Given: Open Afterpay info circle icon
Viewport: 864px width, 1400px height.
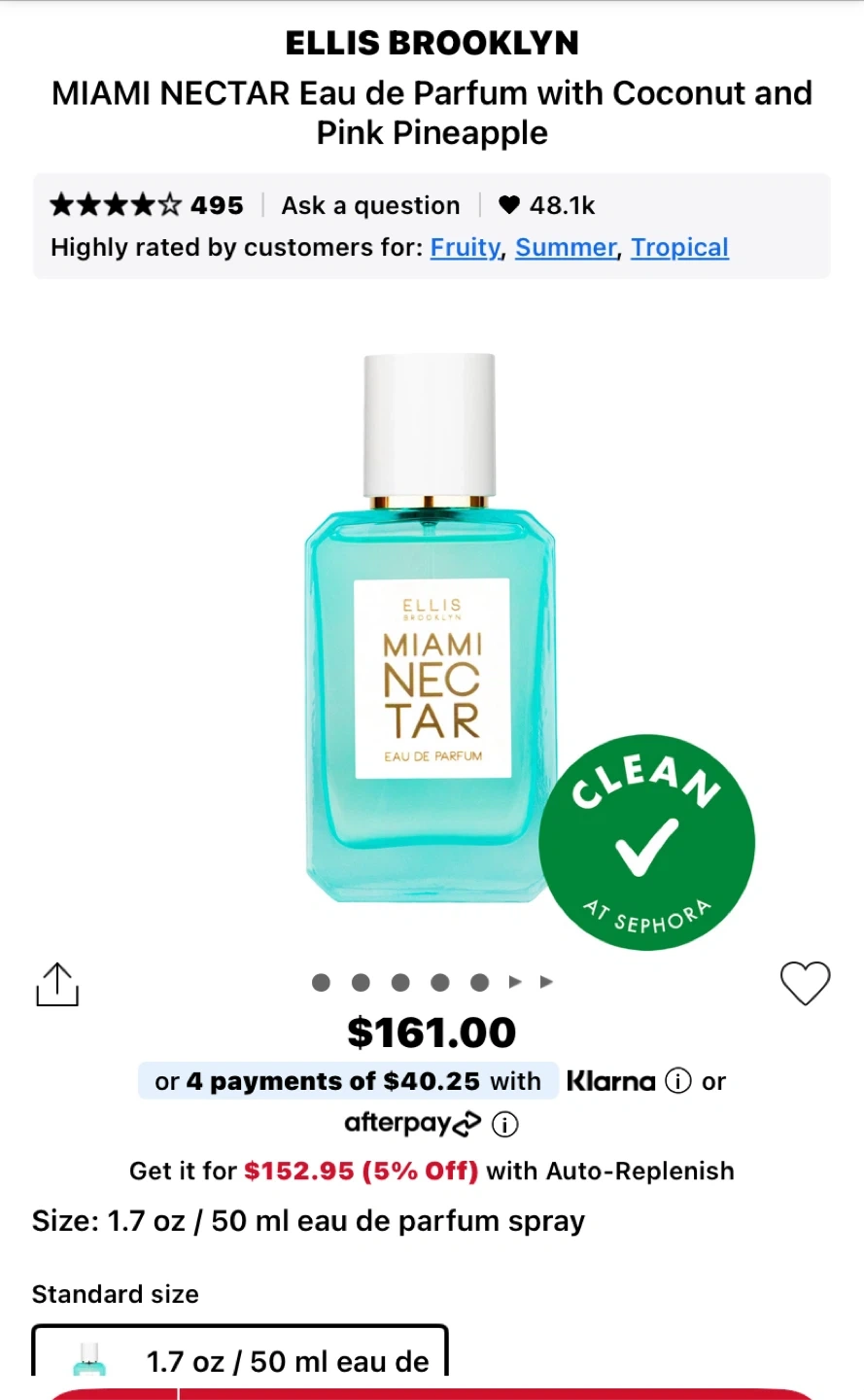Looking at the screenshot, I should click(x=505, y=1125).
